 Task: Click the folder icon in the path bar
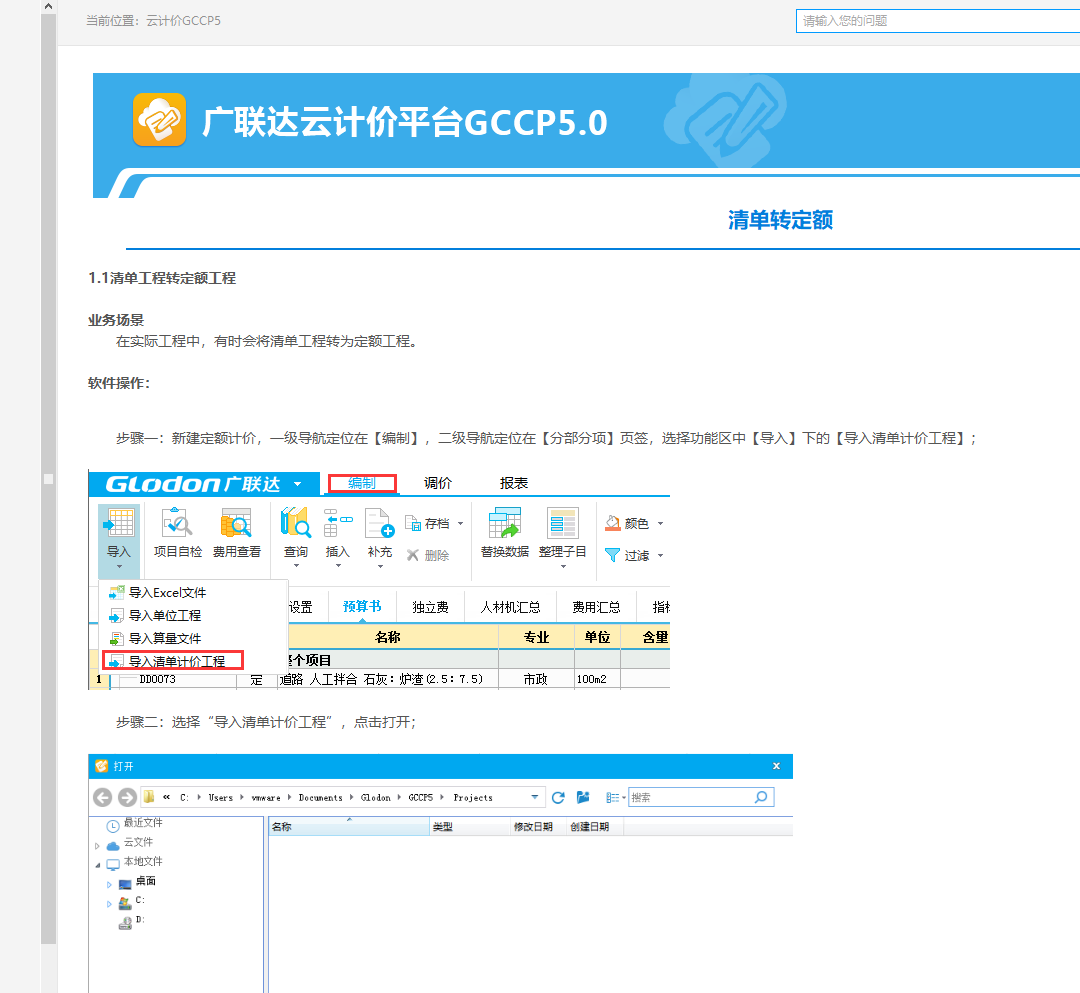(149, 797)
